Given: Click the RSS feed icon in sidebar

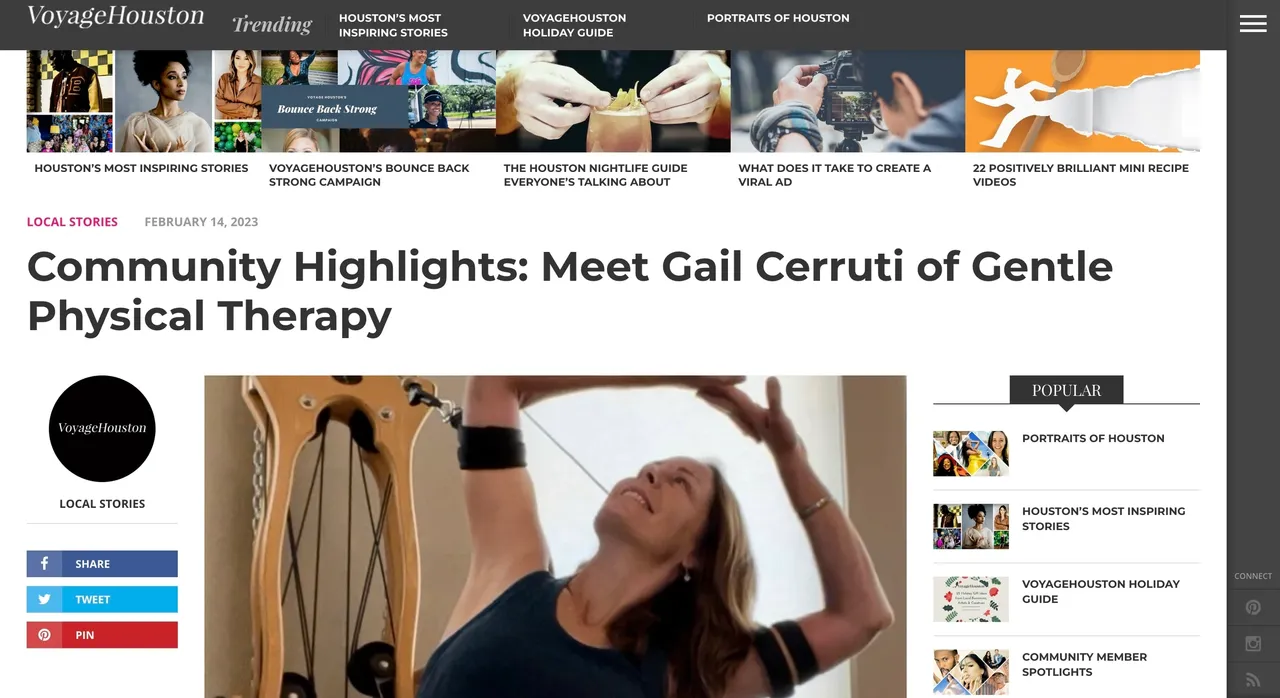Looking at the screenshot, I should pos(1253,680).
